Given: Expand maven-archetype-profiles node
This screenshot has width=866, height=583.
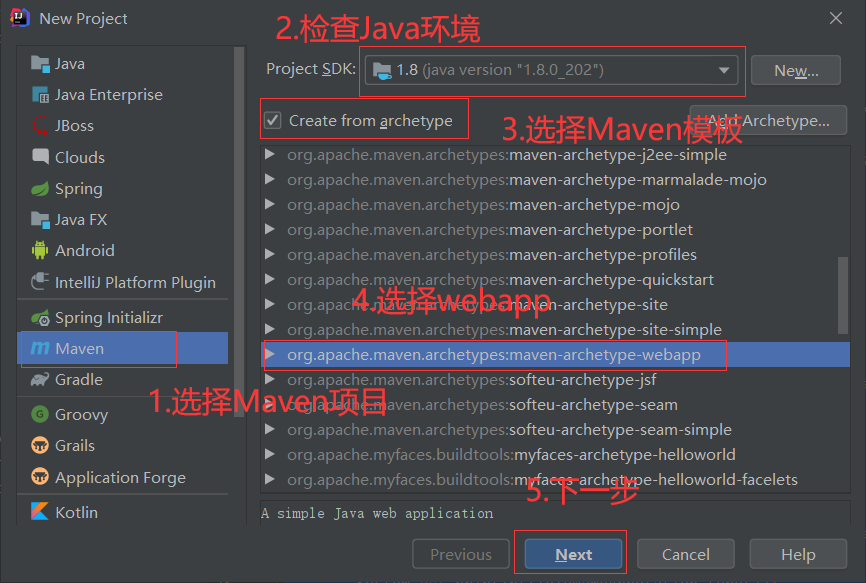Looking at the screenshot, I should 270,254.
